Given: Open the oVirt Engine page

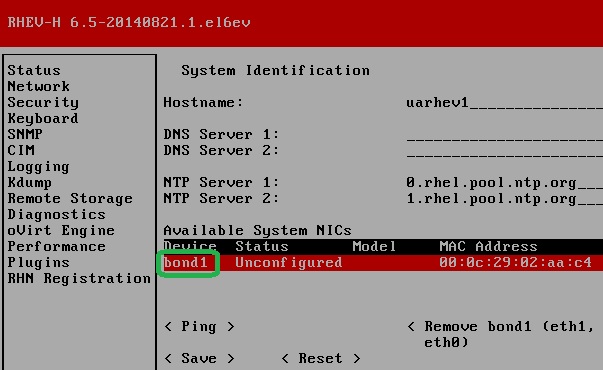Looking at the screenshot, I should coord(61,231).
